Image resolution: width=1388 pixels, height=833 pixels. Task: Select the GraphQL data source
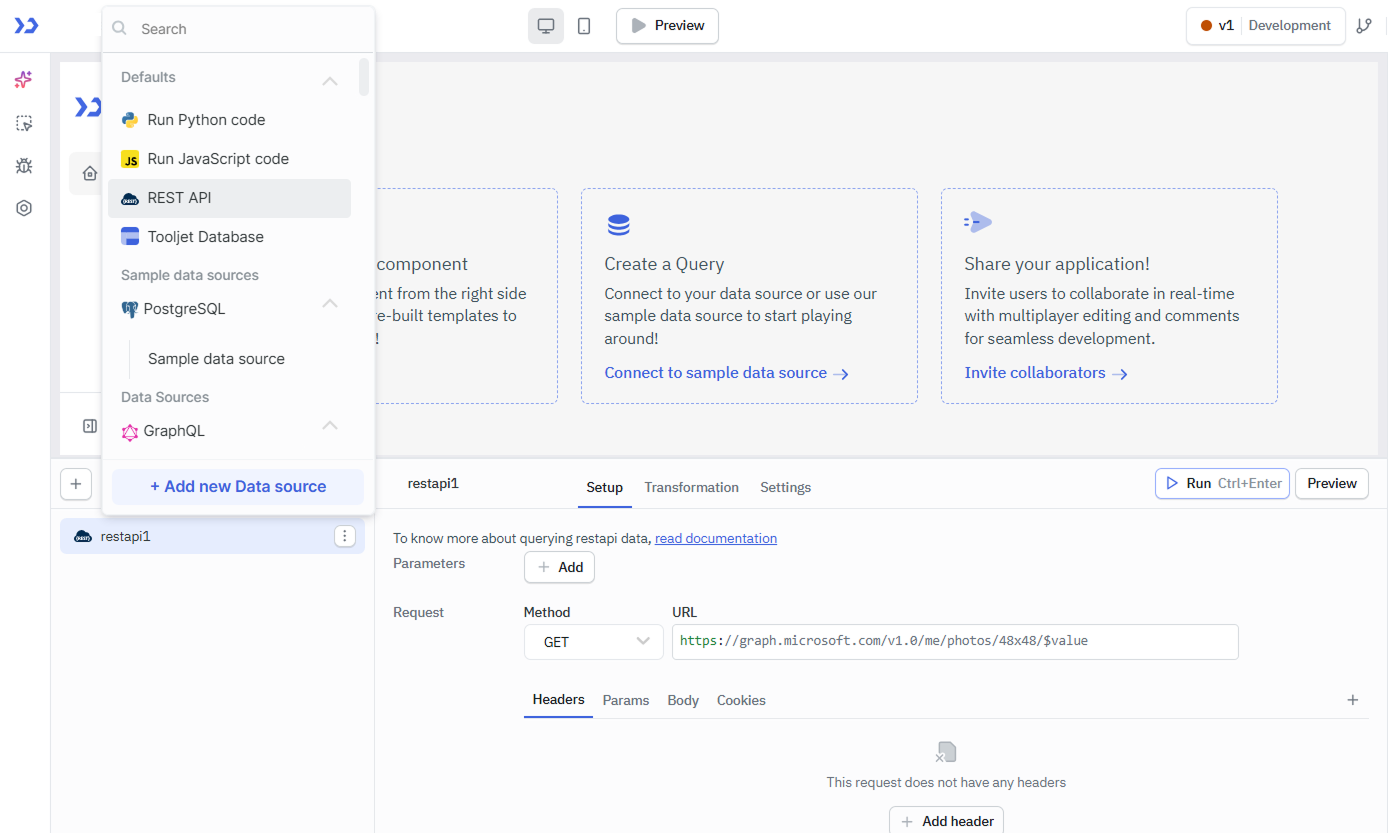click(173, 430)
